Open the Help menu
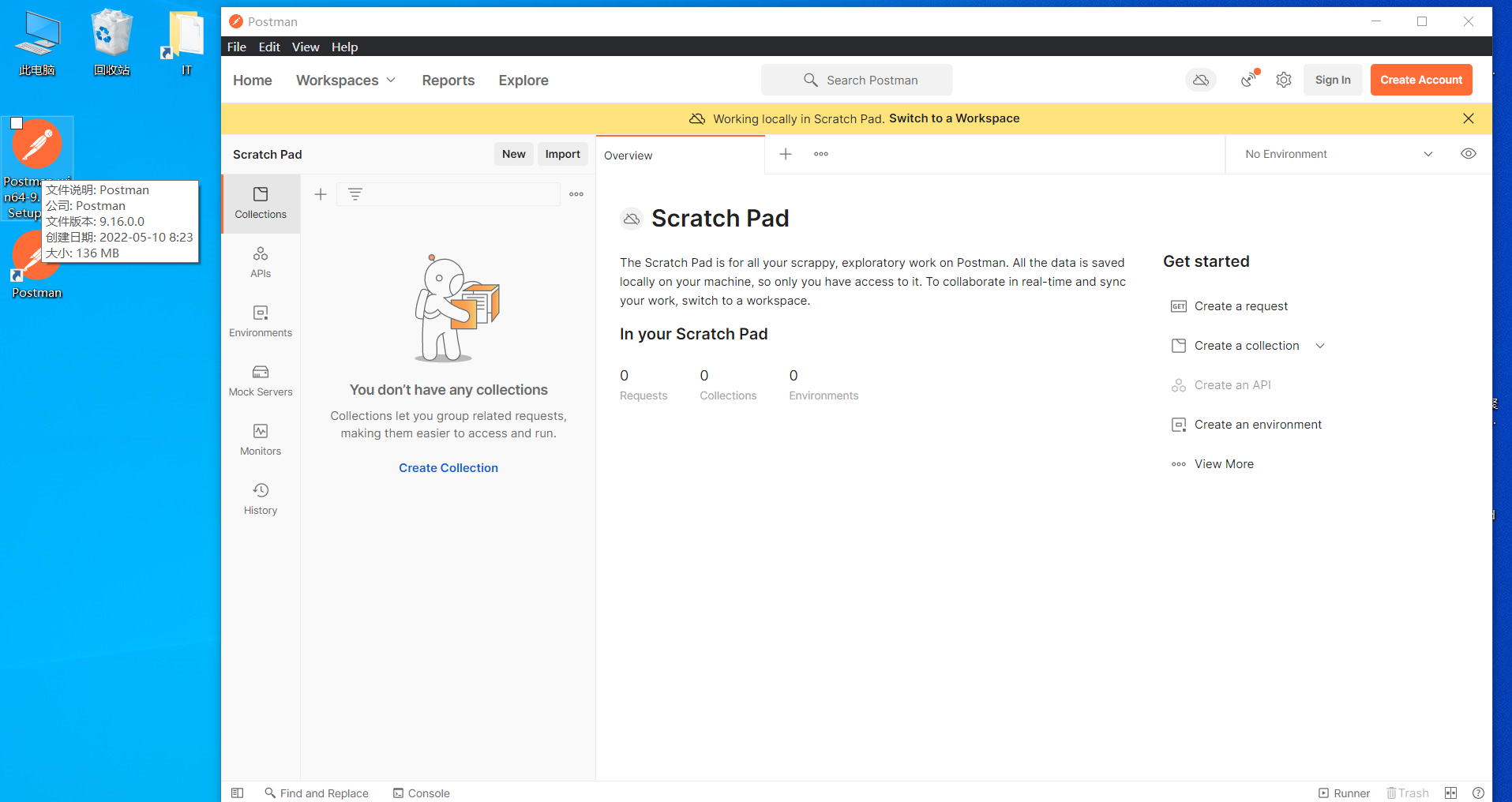This screenshot has width=1512, height=802. click(x=344, y=47)
